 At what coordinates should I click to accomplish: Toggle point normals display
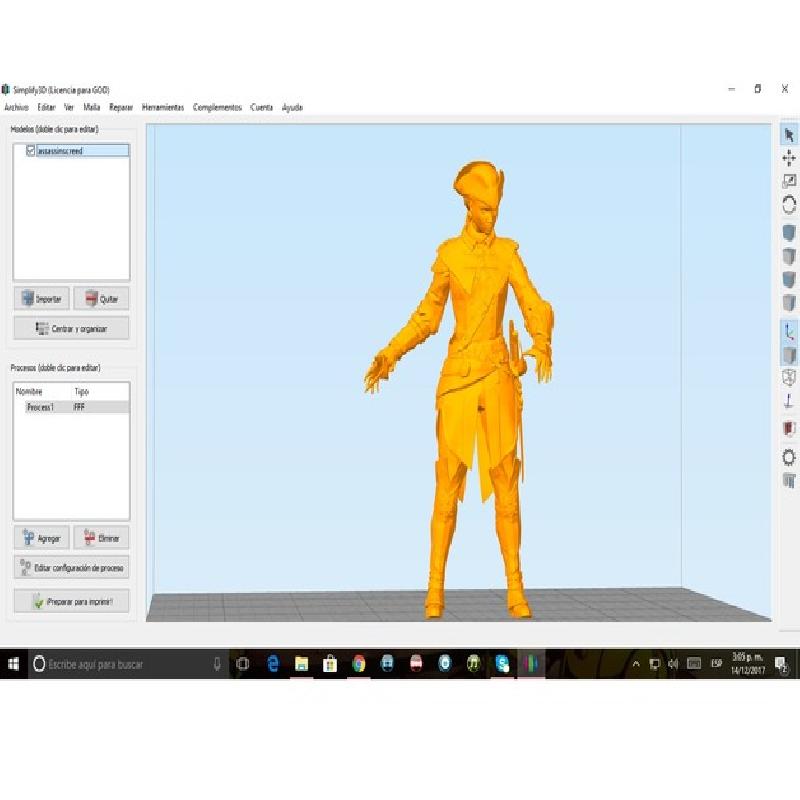(x=789, y=401)
